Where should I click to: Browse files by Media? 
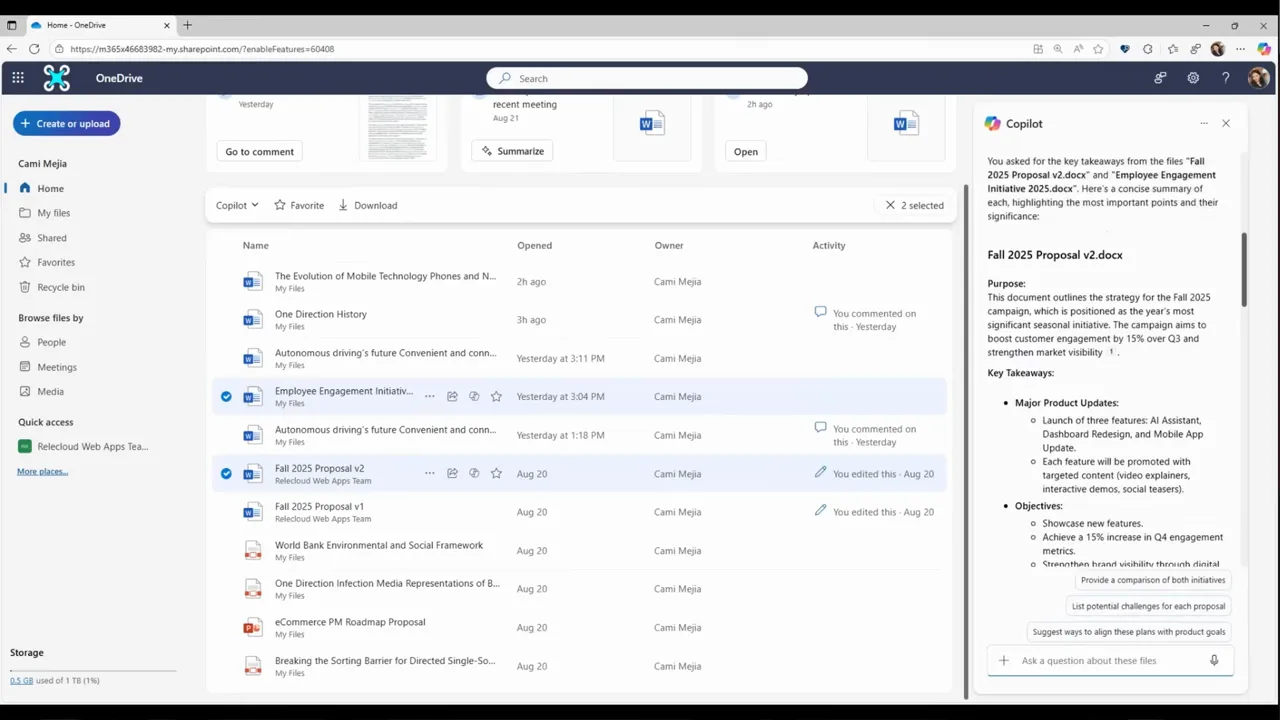point(50,392)
